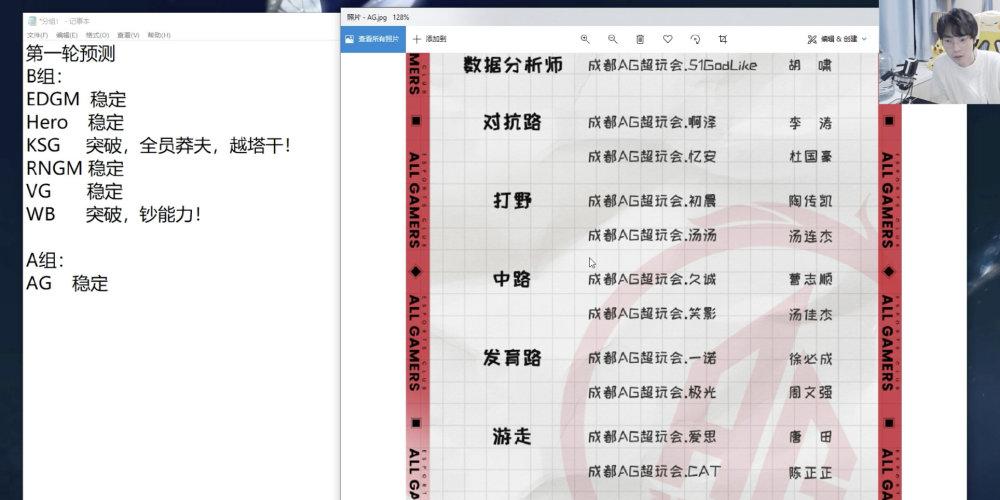The height and width of the screenshot is (500, 1000).
Task: Click the name 周文强 in the photo
Action: 811,393
